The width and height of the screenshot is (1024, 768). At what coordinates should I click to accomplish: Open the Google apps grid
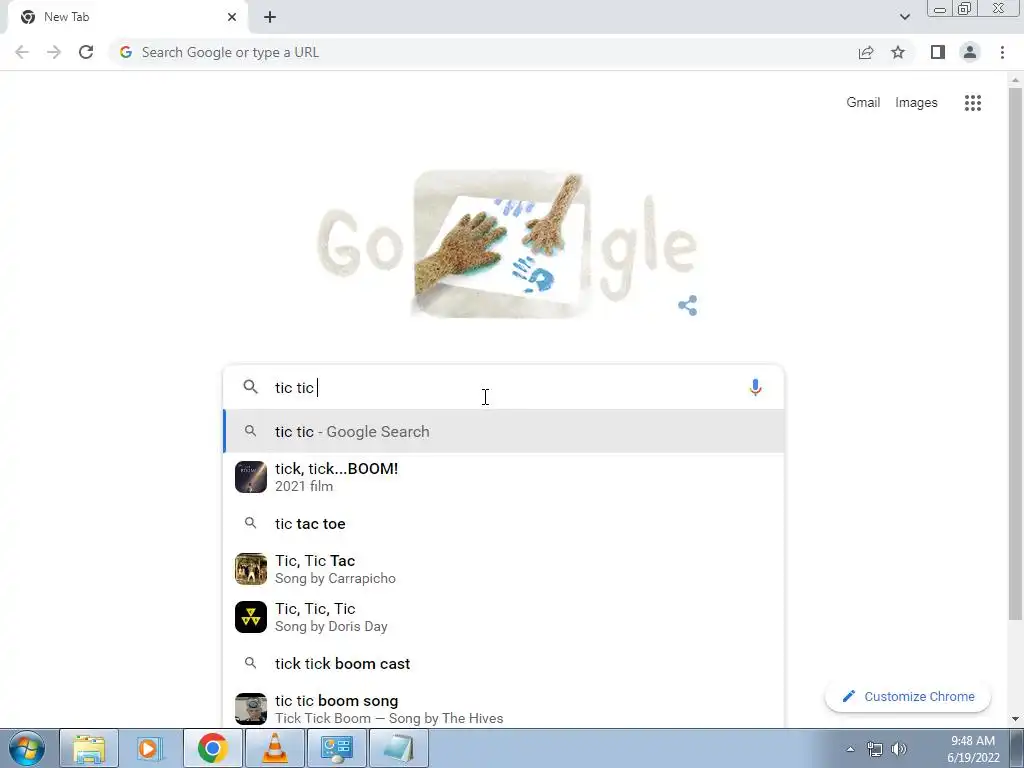pyautogui.click(x=972, y=103)
